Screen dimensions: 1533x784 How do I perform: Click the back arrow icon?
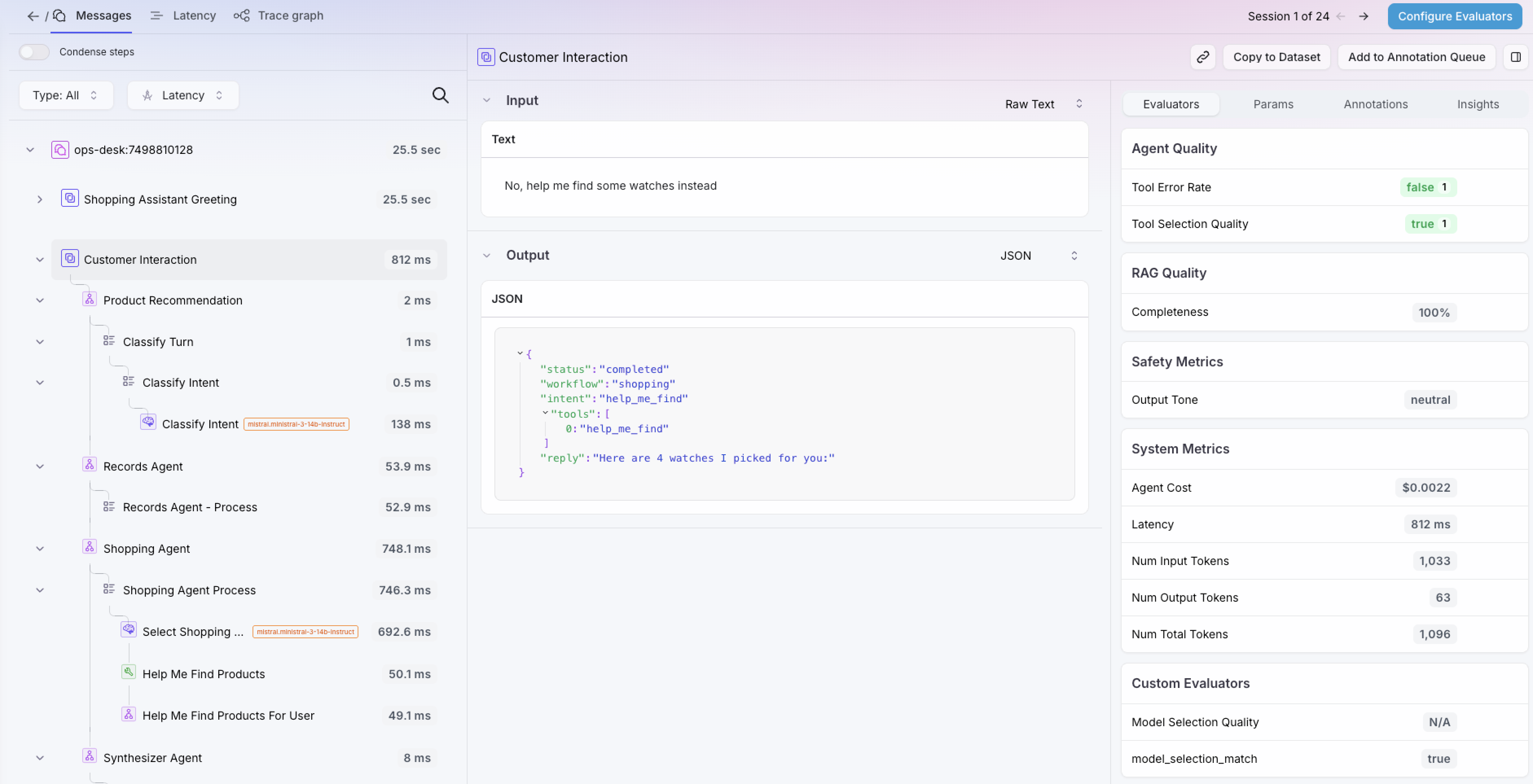pos(33,16)
